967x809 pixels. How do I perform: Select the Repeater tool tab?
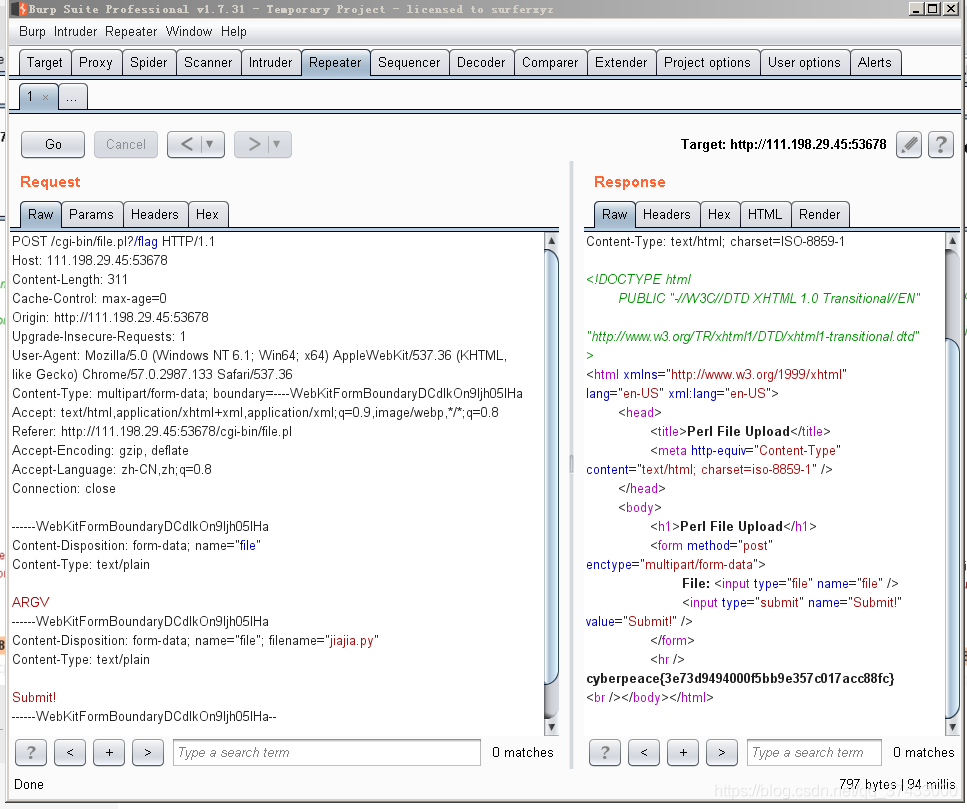pyautogui.click(x=335, y=62)
